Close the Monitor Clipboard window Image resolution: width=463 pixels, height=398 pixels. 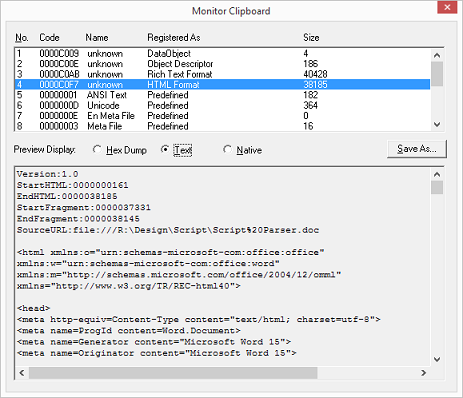click(447, 7)
